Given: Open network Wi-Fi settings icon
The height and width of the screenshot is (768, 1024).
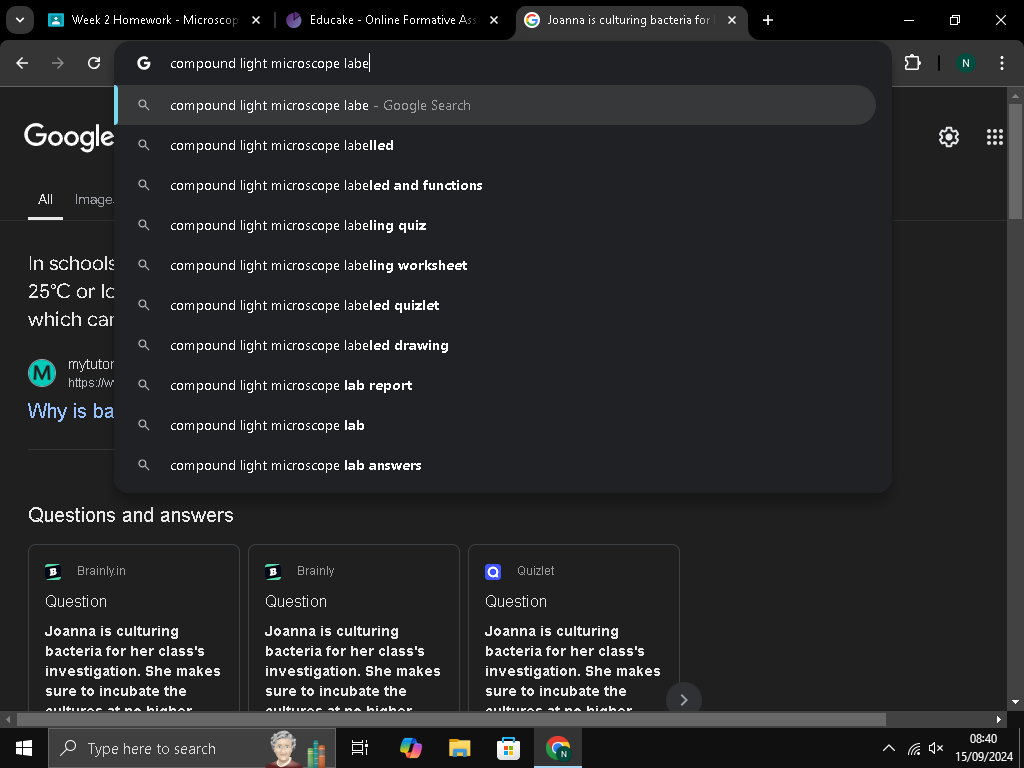Looking at the screenshot, I should [x=914, y=748].
